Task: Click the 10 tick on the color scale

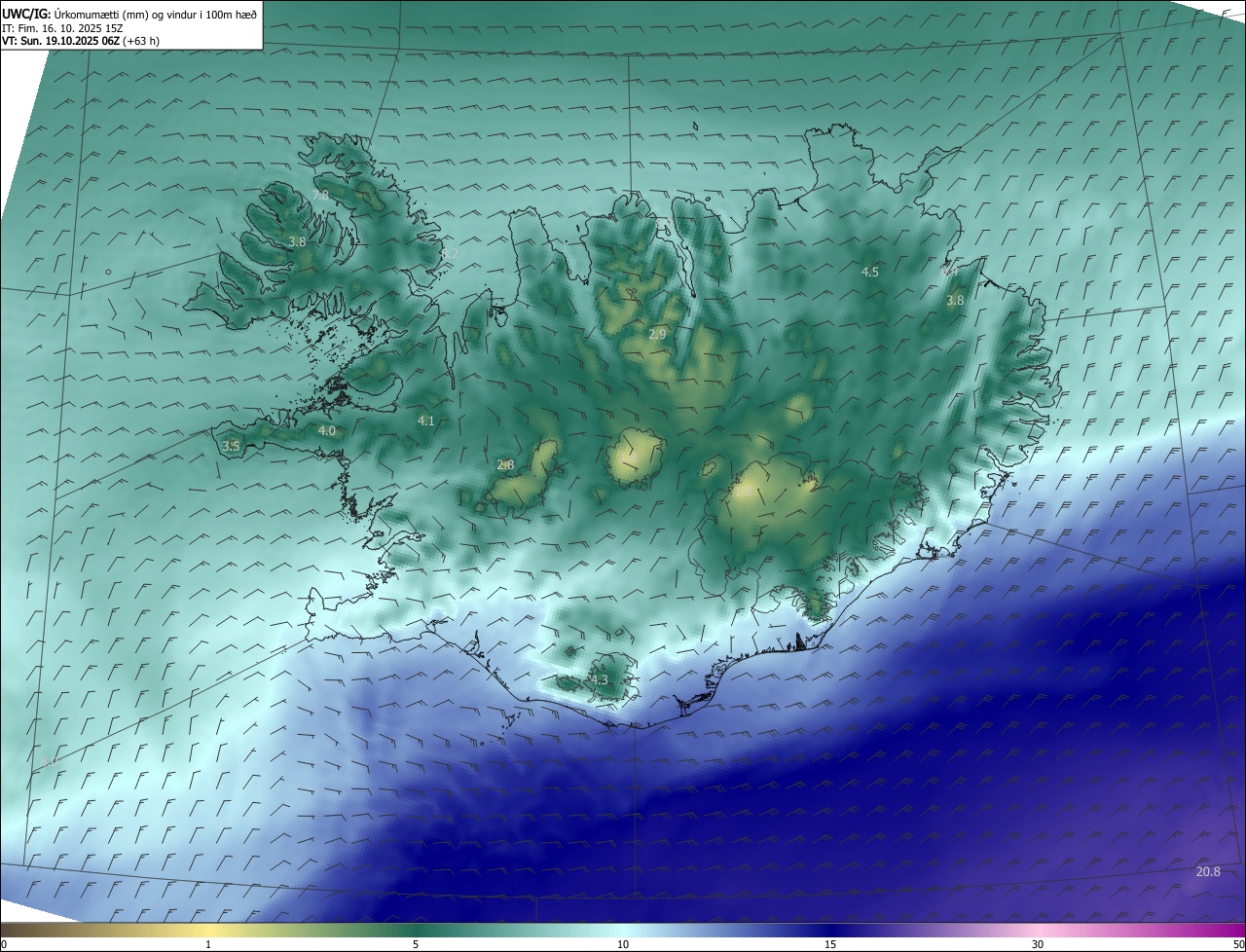Action: point(623,944)
